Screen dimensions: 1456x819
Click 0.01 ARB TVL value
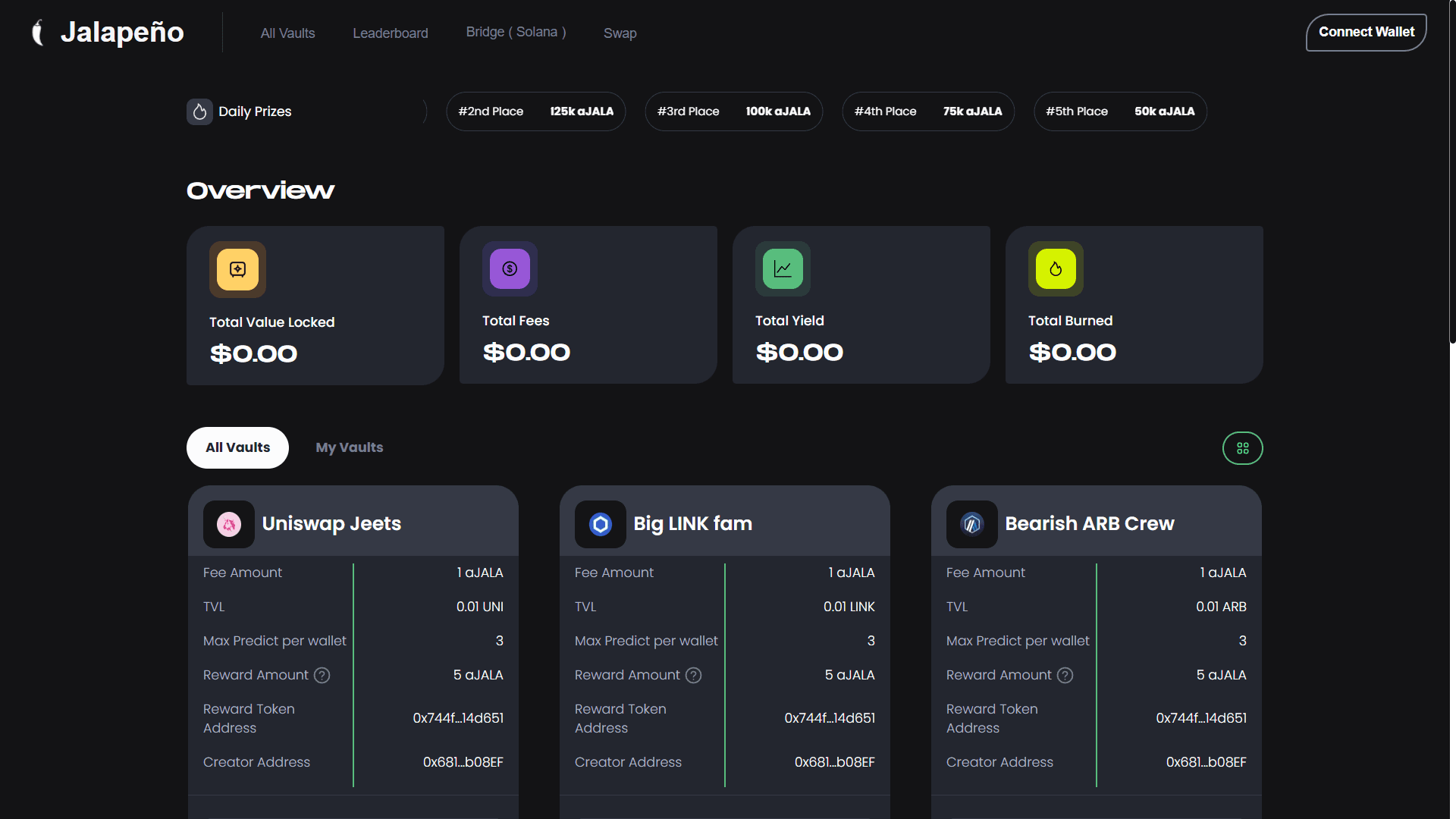coord(1222,607)
